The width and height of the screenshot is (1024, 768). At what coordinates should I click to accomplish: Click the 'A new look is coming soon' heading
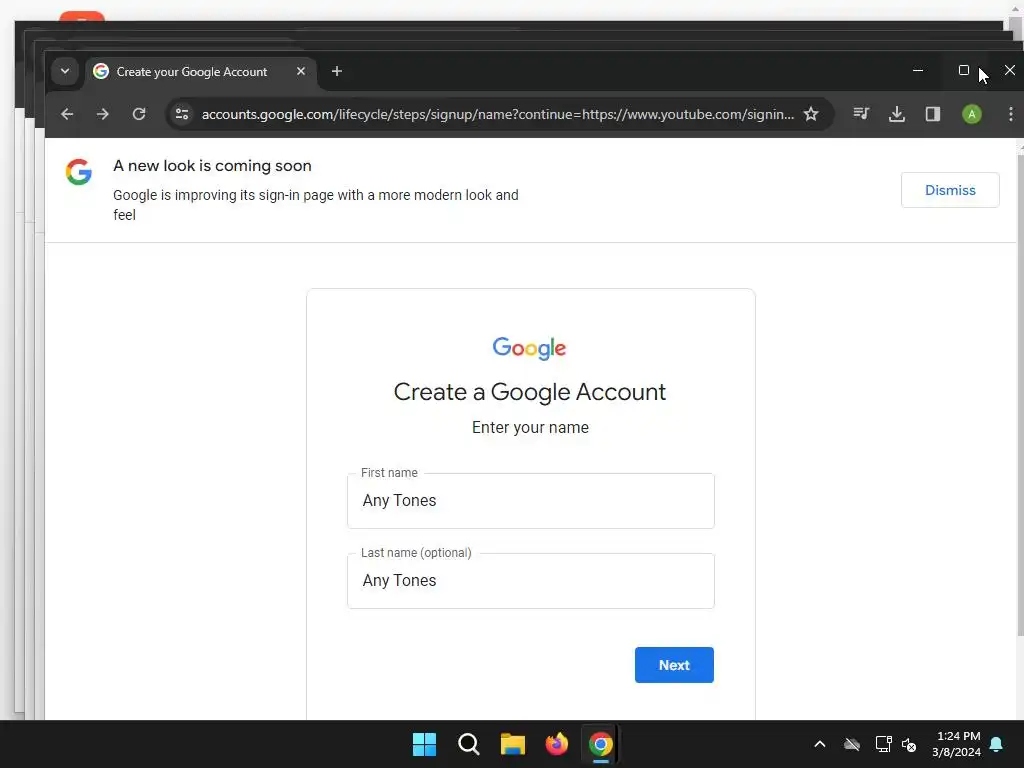pos(212,166)
